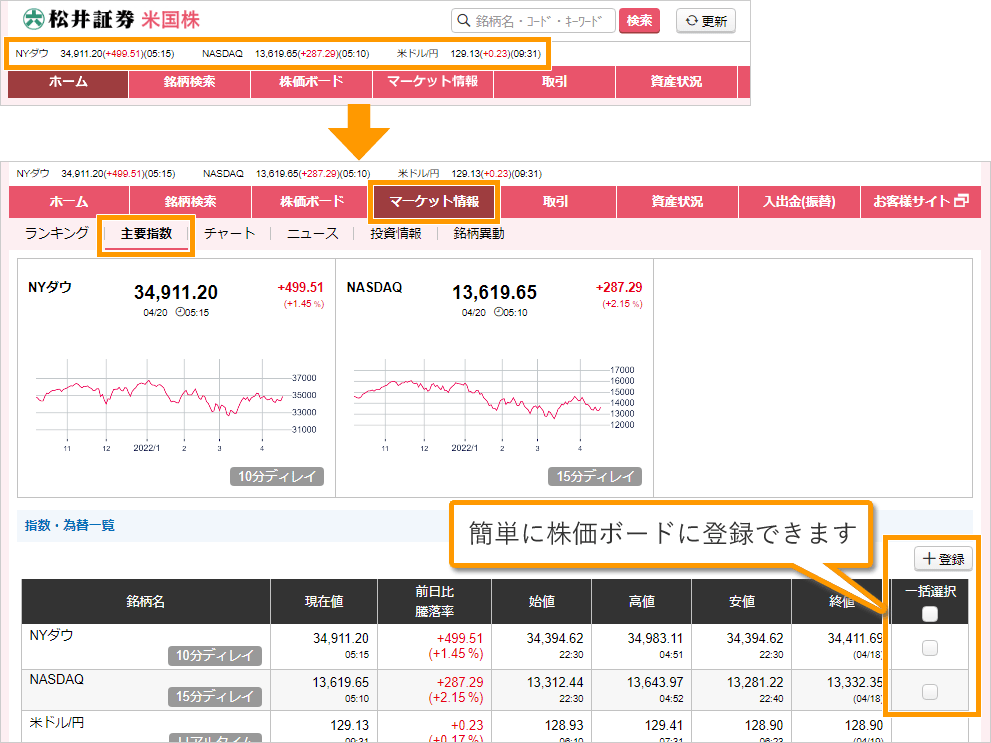Viewport: 991px width, 743px height.
Task: Click the 始値 column header
Action: pyautogui.click(x=542, y=601)
